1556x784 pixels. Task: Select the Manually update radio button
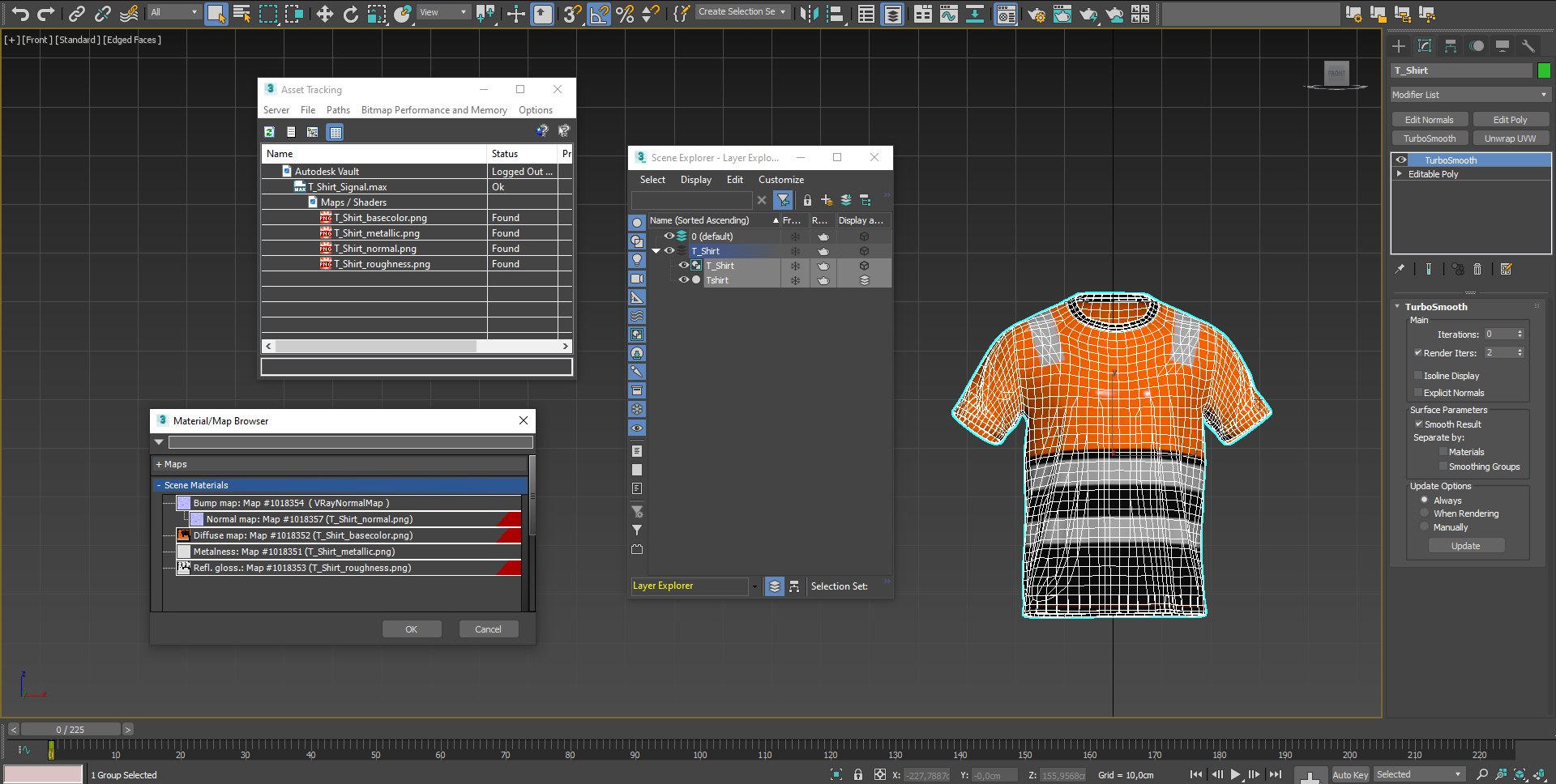[x=1424, y=526]
